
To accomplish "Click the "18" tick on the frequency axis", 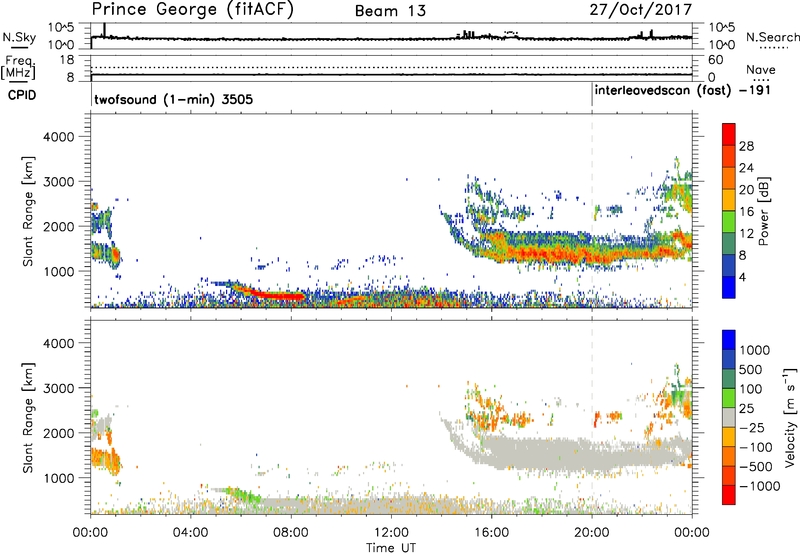I will 67,60.
